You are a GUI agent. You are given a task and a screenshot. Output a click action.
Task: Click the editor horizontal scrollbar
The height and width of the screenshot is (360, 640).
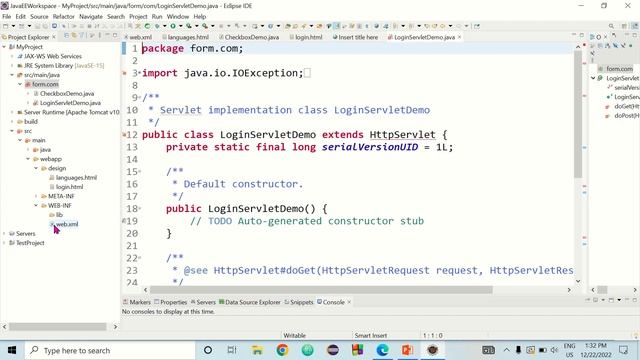pyautogui.click(x=321, y=290)
